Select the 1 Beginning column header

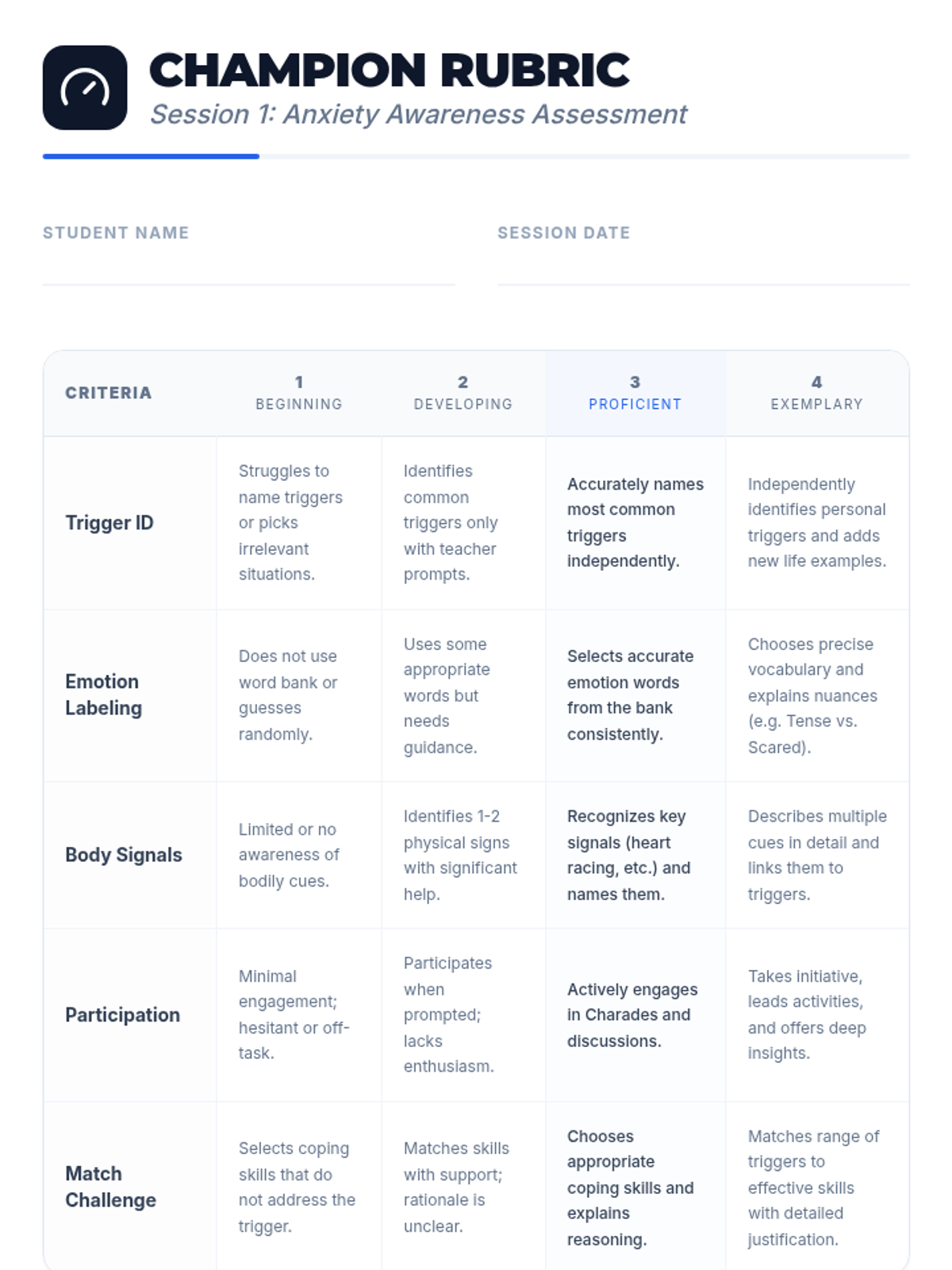299,393
